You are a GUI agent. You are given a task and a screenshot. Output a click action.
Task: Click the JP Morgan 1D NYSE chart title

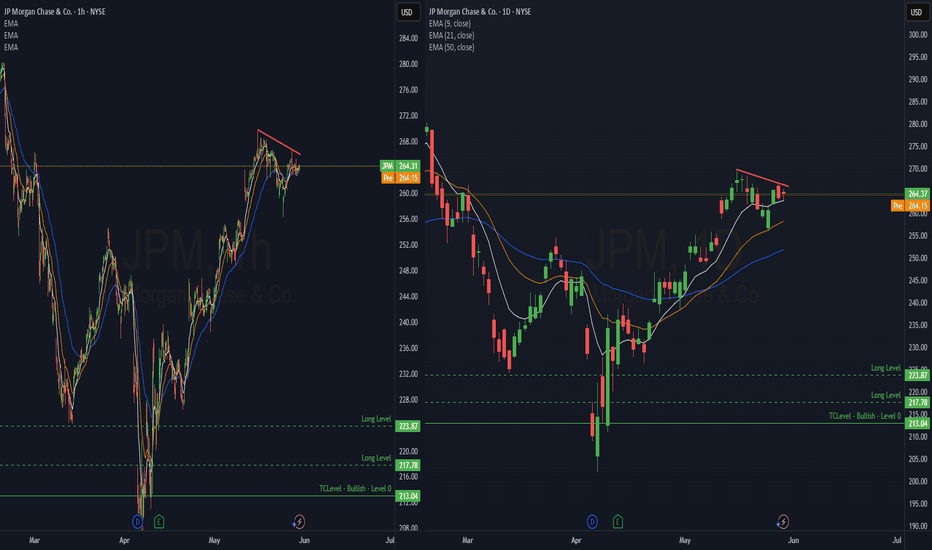click(x=480, y=12)
